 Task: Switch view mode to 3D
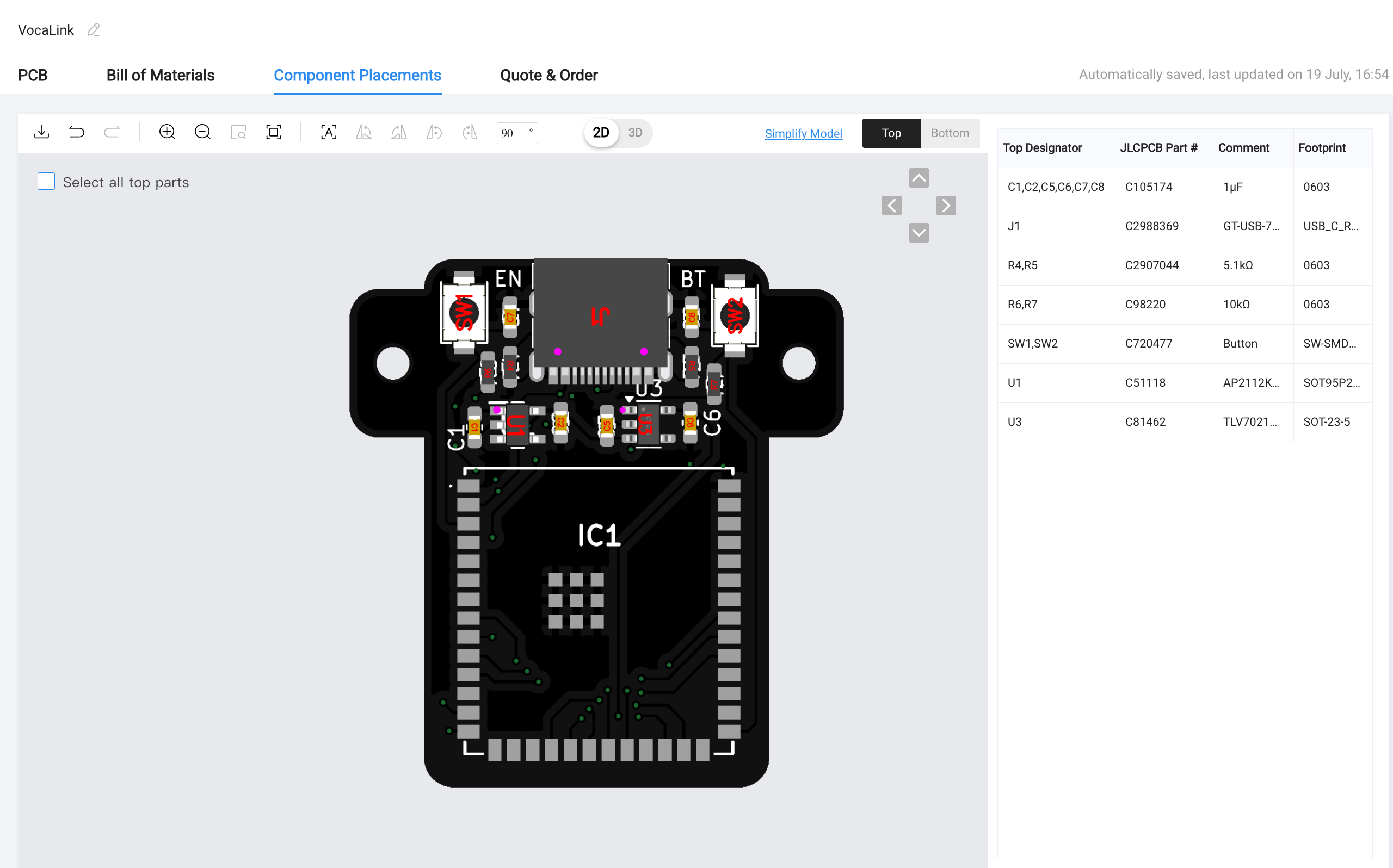point(634,133)
